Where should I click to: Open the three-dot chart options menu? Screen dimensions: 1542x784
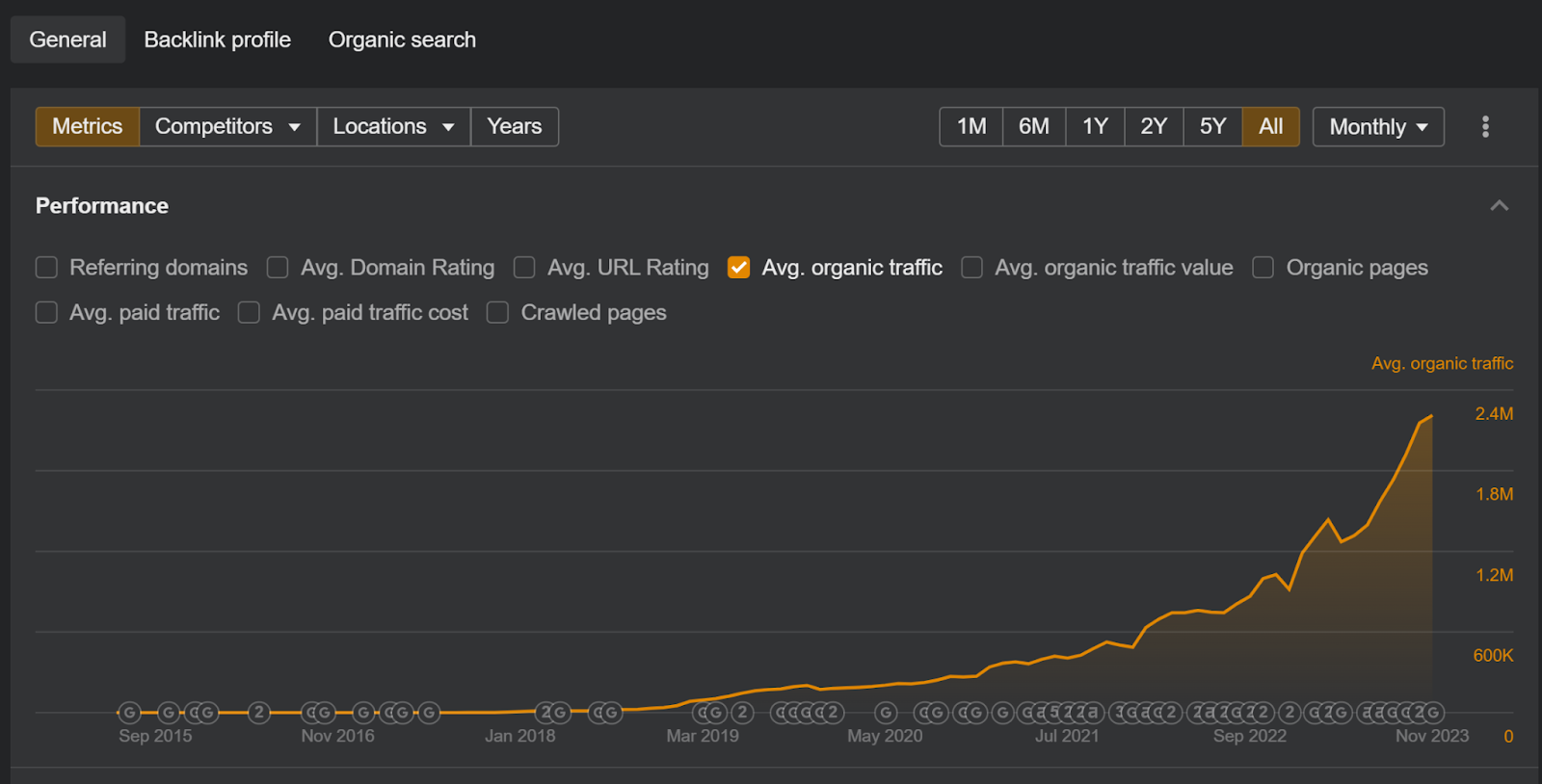[x=1485, y=127]
